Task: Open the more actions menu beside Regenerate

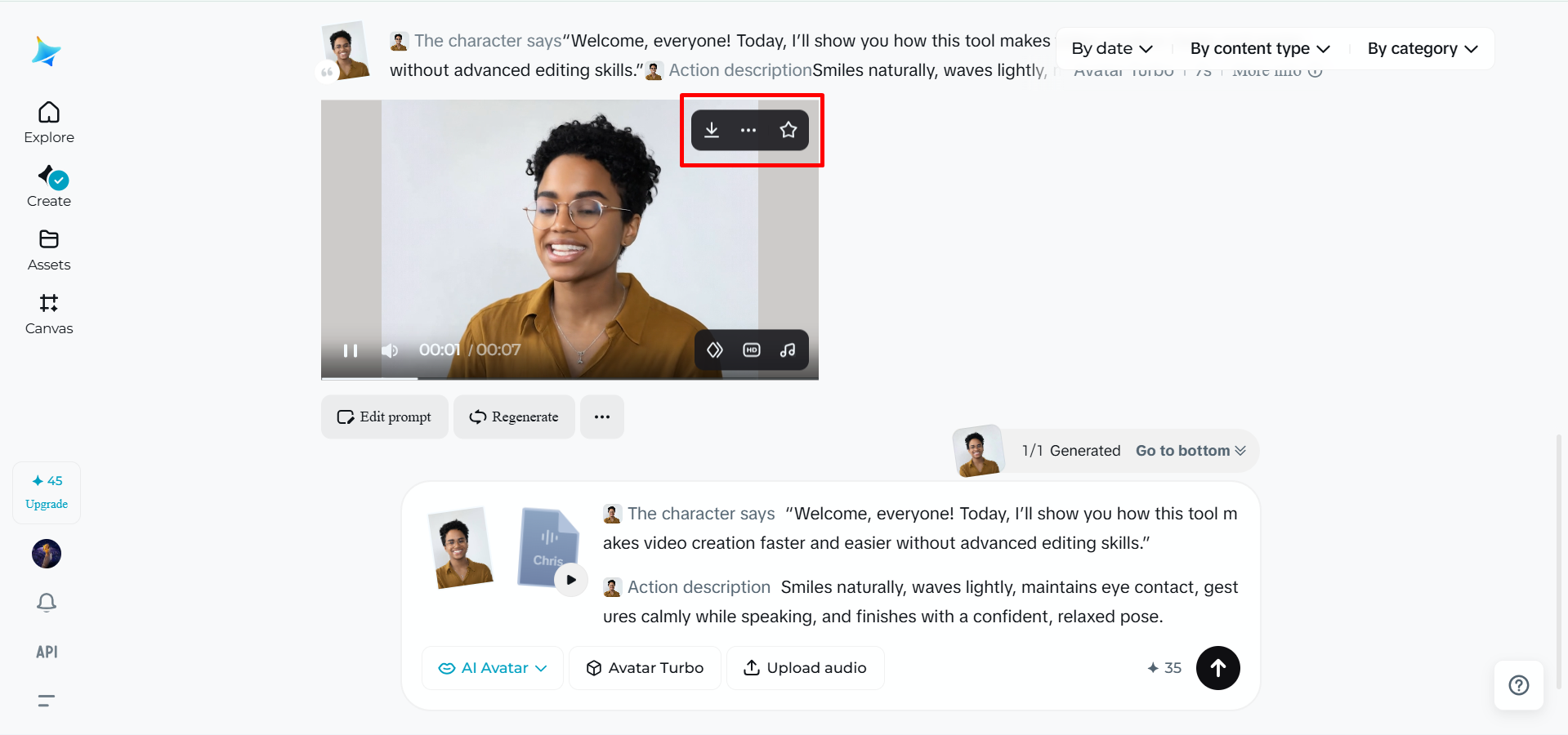Action: [x=602, y=417]
